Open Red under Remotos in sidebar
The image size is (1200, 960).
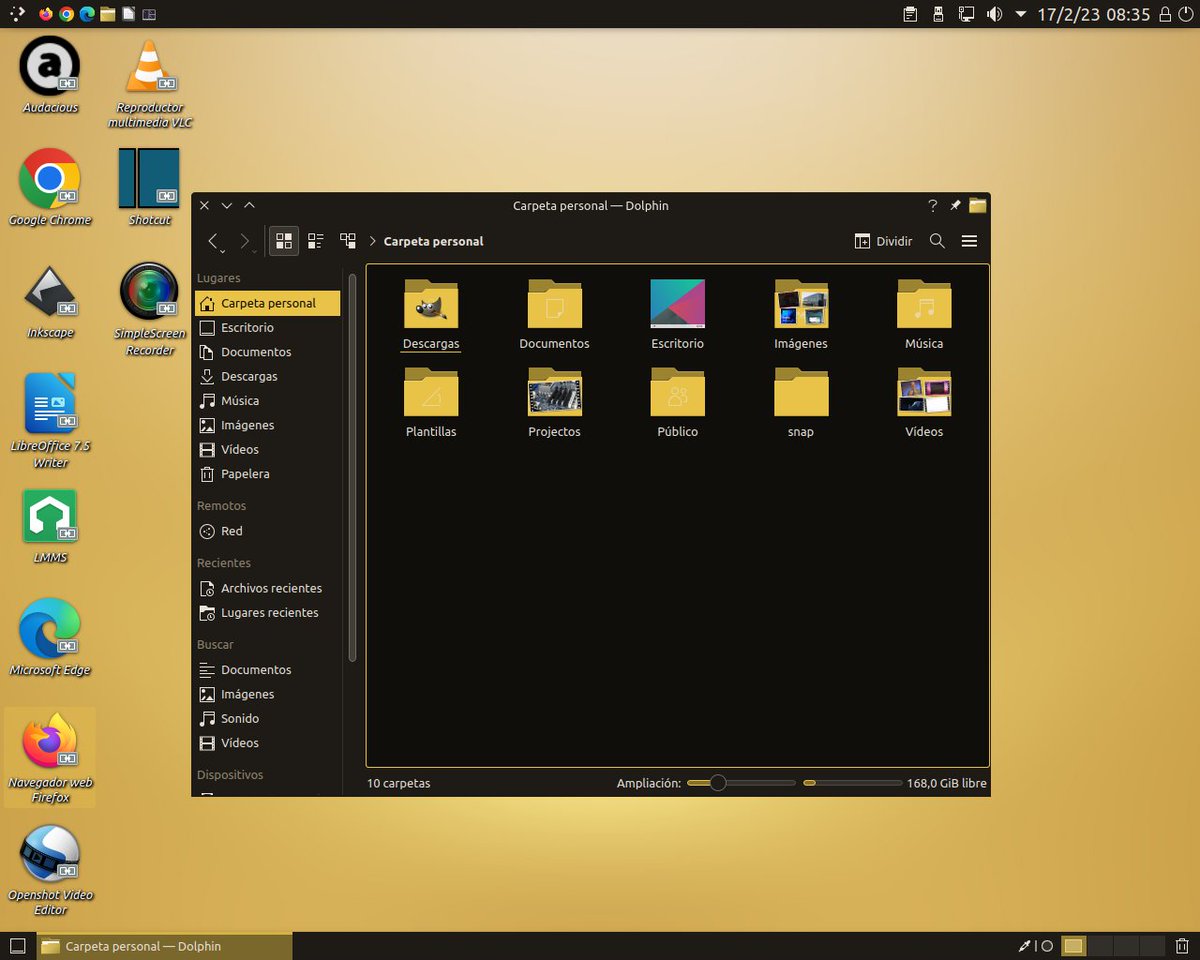click(x=267, y=531)
